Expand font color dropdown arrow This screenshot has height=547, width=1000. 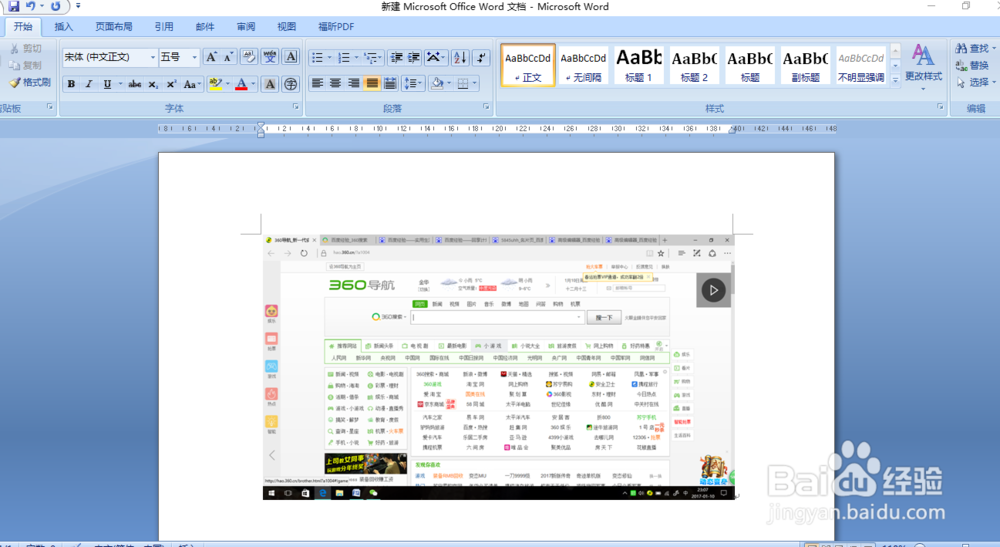pyautogui.click(x=253, y=84)
